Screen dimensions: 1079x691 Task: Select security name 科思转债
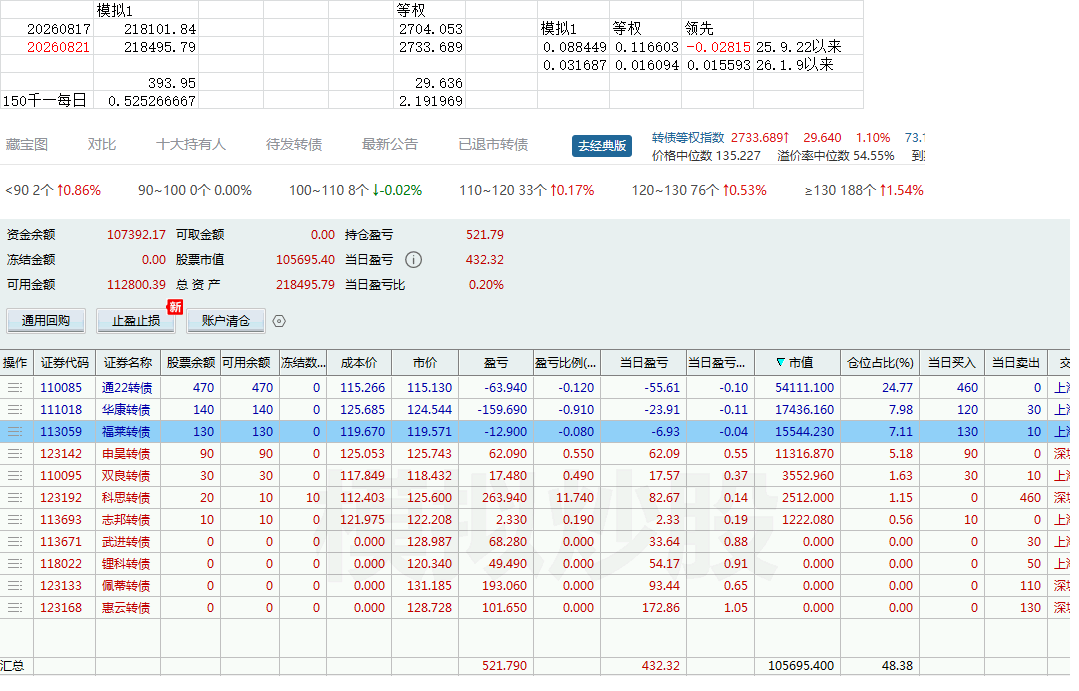tap(126, 498)
